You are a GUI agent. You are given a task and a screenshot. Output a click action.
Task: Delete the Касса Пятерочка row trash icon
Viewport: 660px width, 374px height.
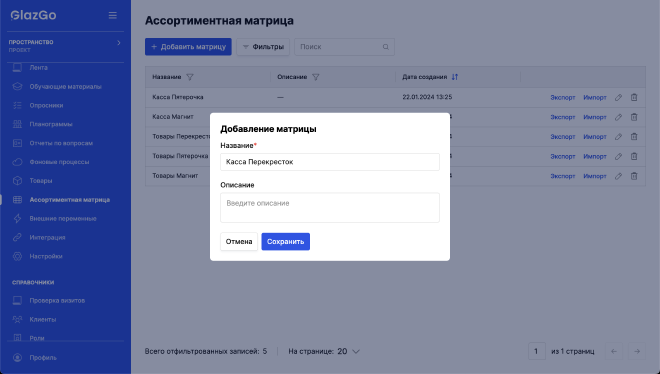point(634,98)
